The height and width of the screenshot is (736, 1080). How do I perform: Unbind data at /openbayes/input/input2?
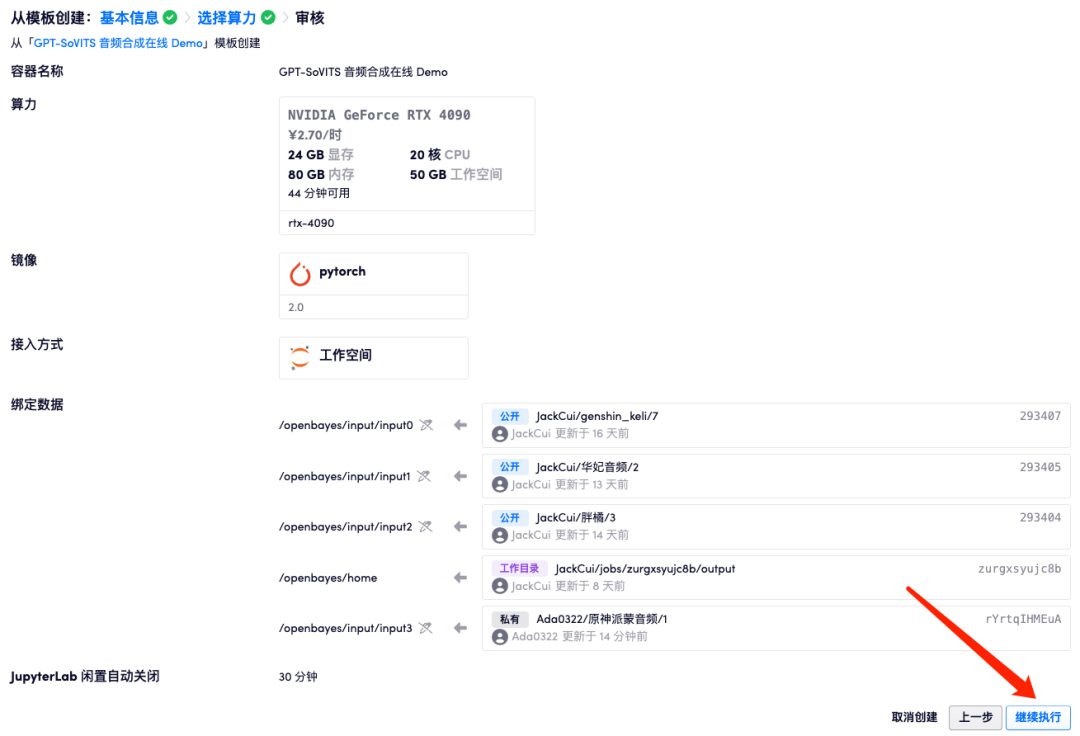[426, 526]
